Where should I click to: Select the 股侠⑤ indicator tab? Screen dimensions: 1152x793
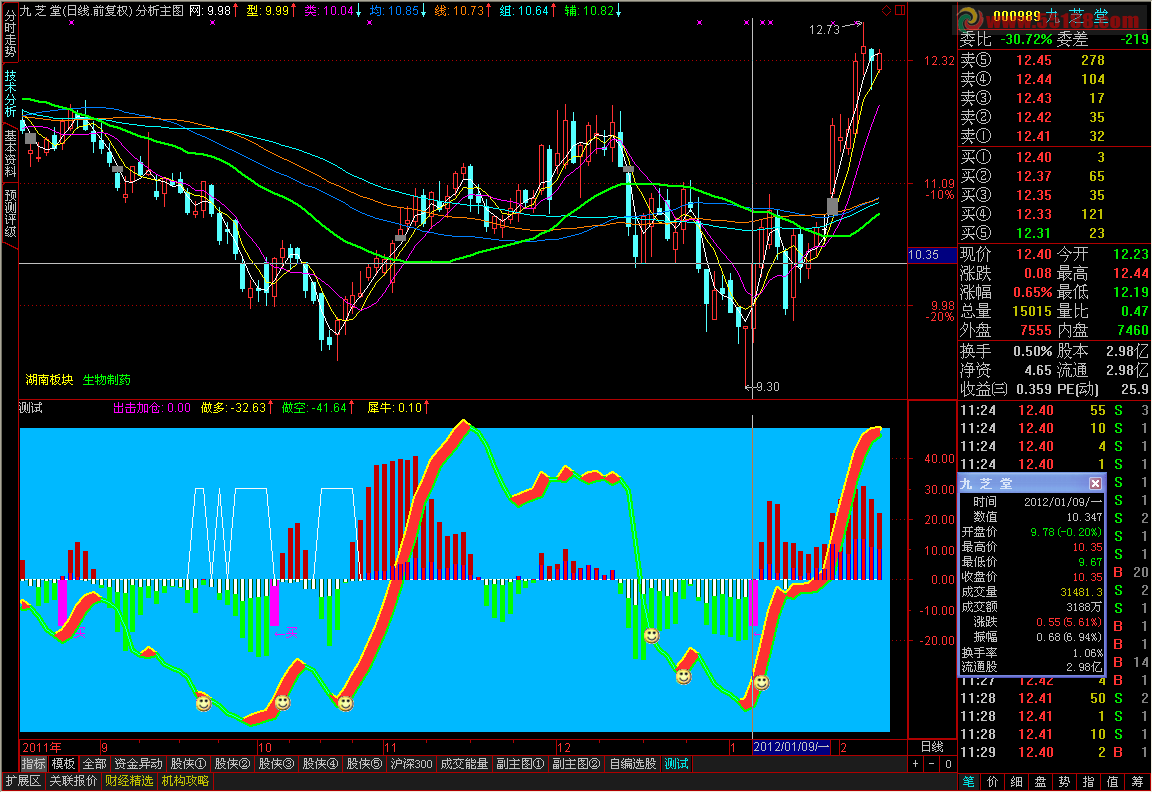(x=364, y=764)
